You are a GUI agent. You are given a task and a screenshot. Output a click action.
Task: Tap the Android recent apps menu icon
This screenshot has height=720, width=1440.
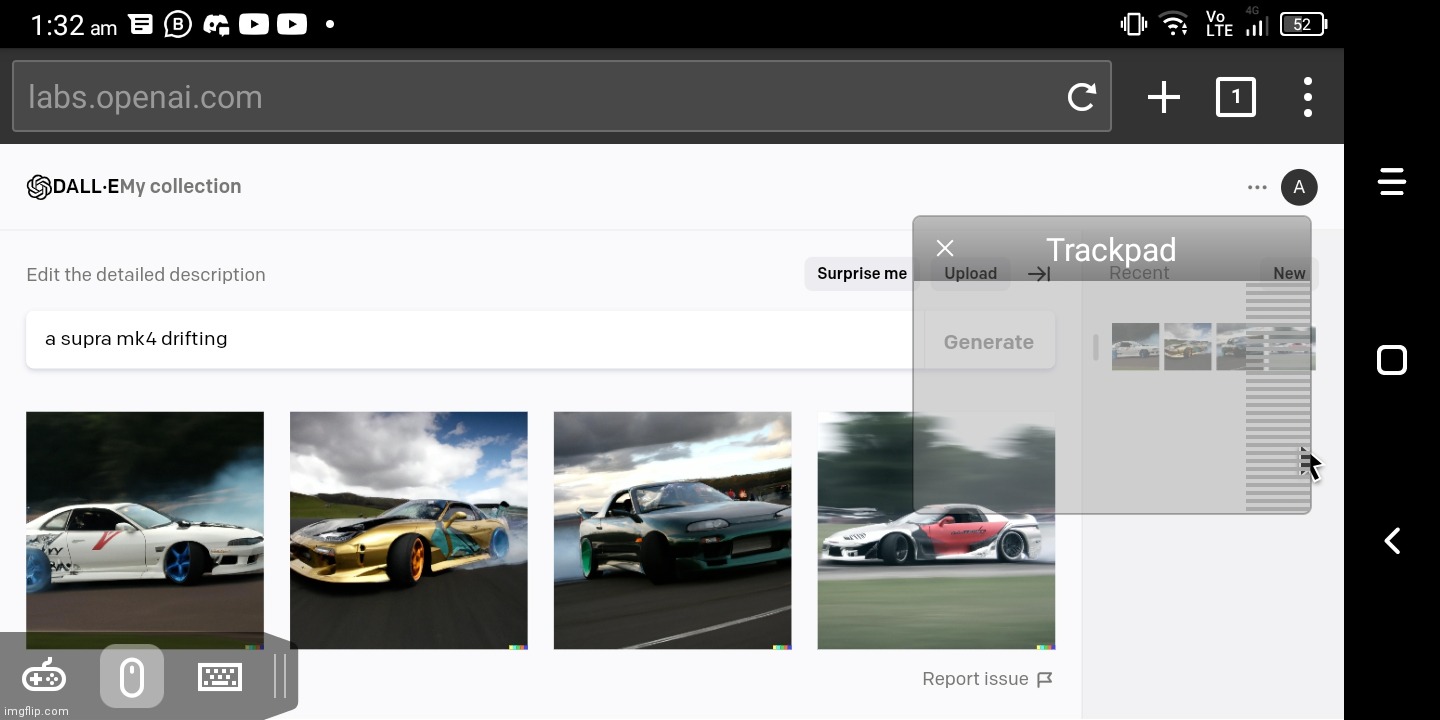point(1391,181)
